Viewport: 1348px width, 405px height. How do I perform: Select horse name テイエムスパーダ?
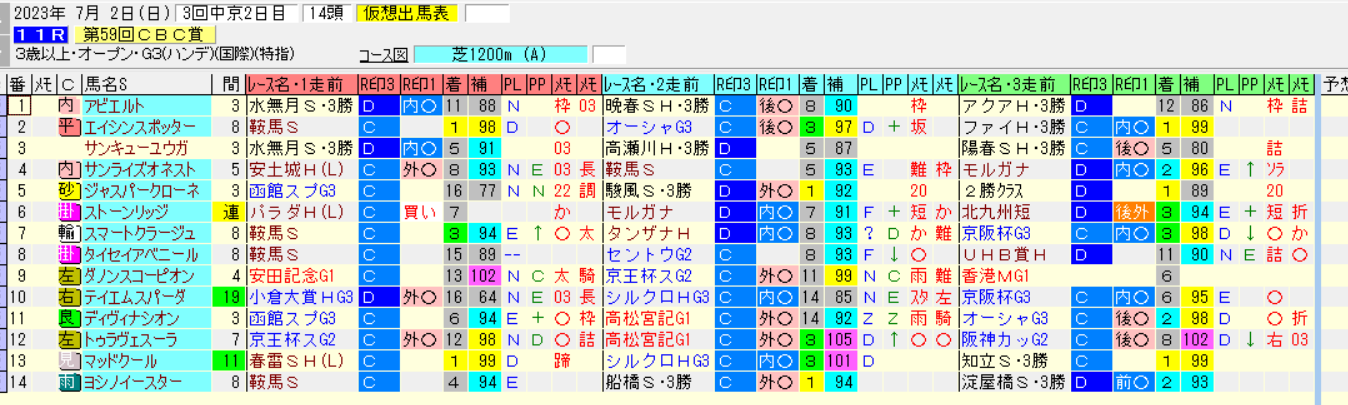click(x=146, y=297)
